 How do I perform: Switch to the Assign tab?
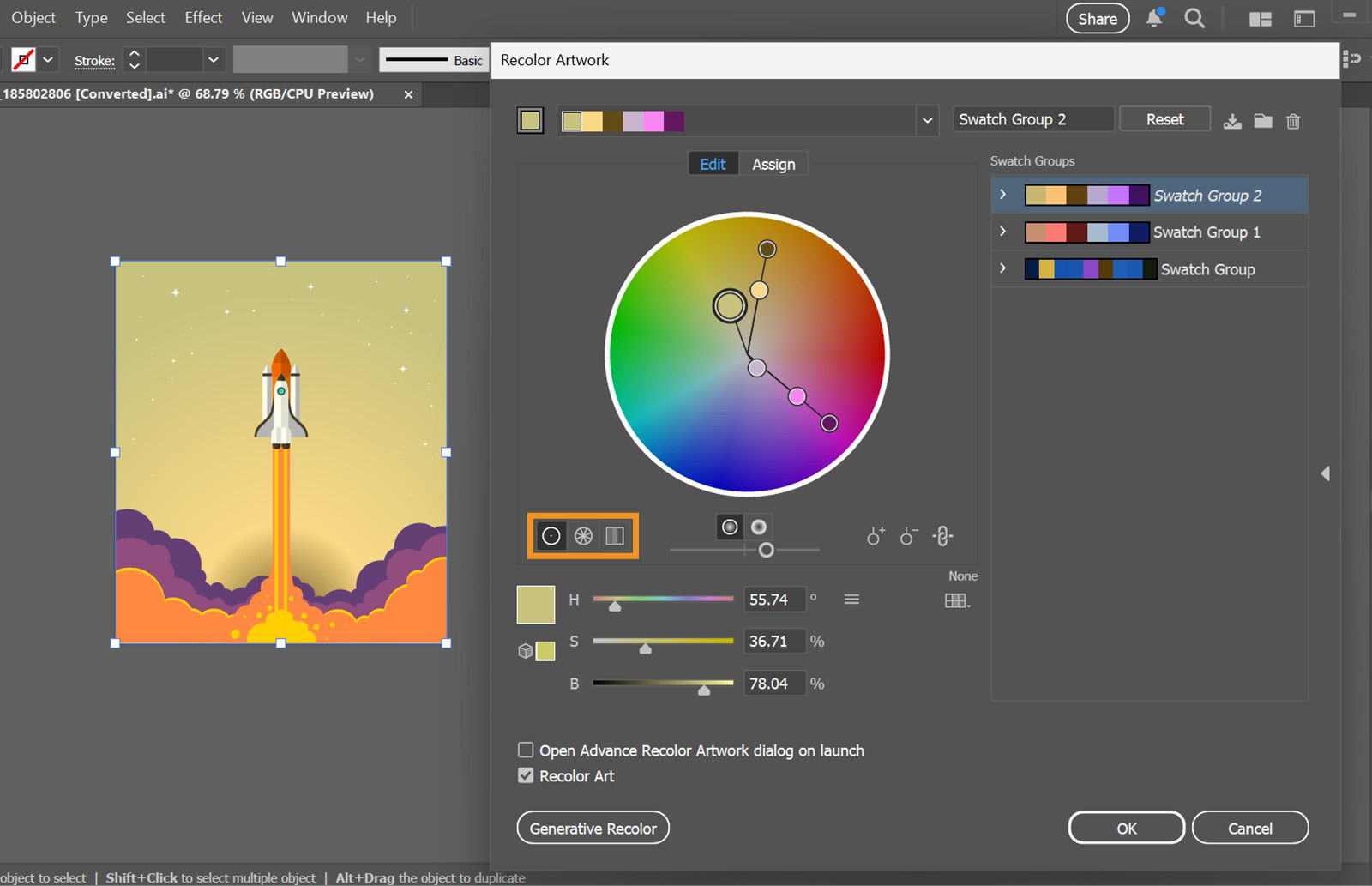pyautogui.click(x=773, y=163)
